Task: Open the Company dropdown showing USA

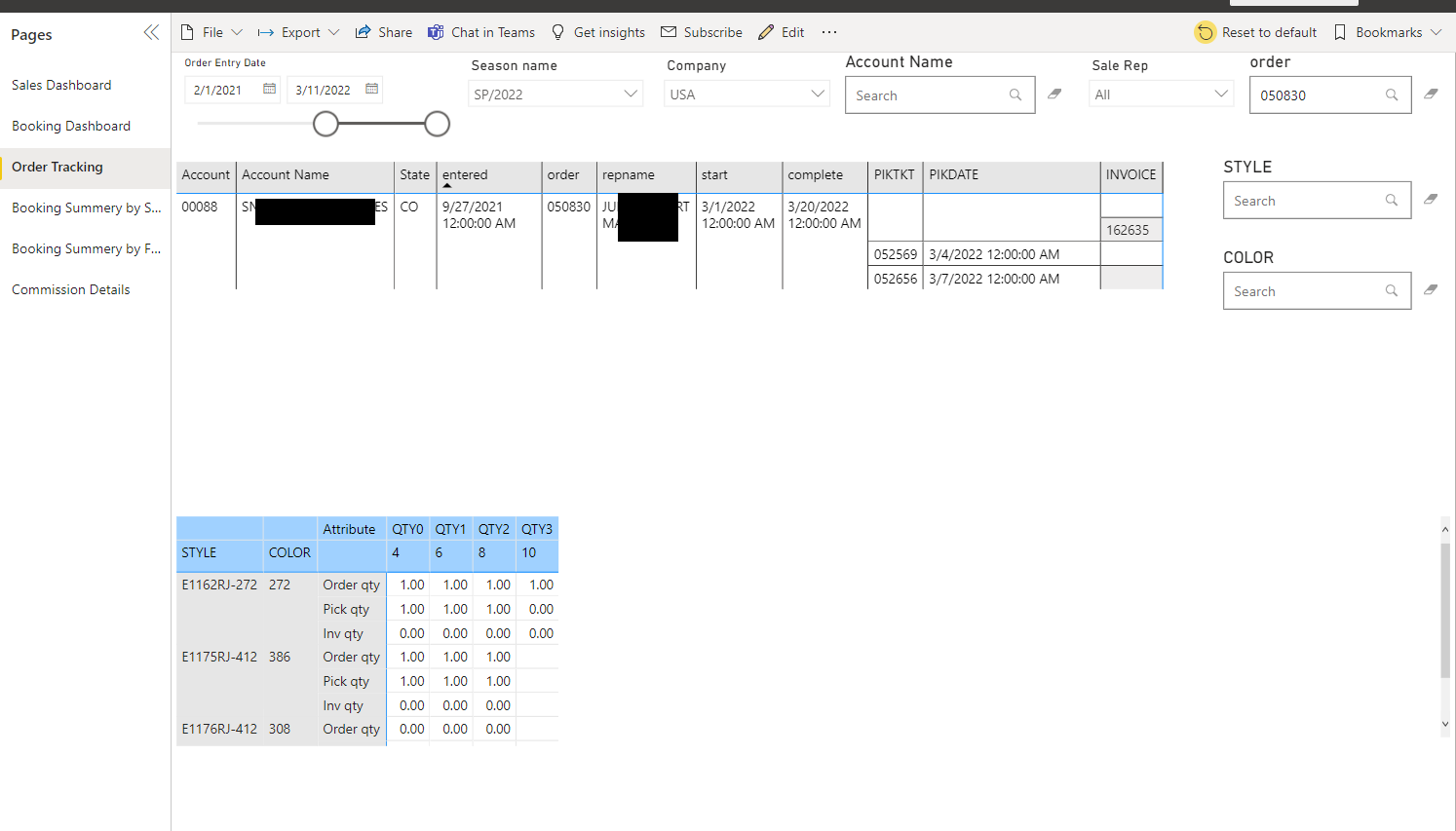Action: tap(819, 94)
